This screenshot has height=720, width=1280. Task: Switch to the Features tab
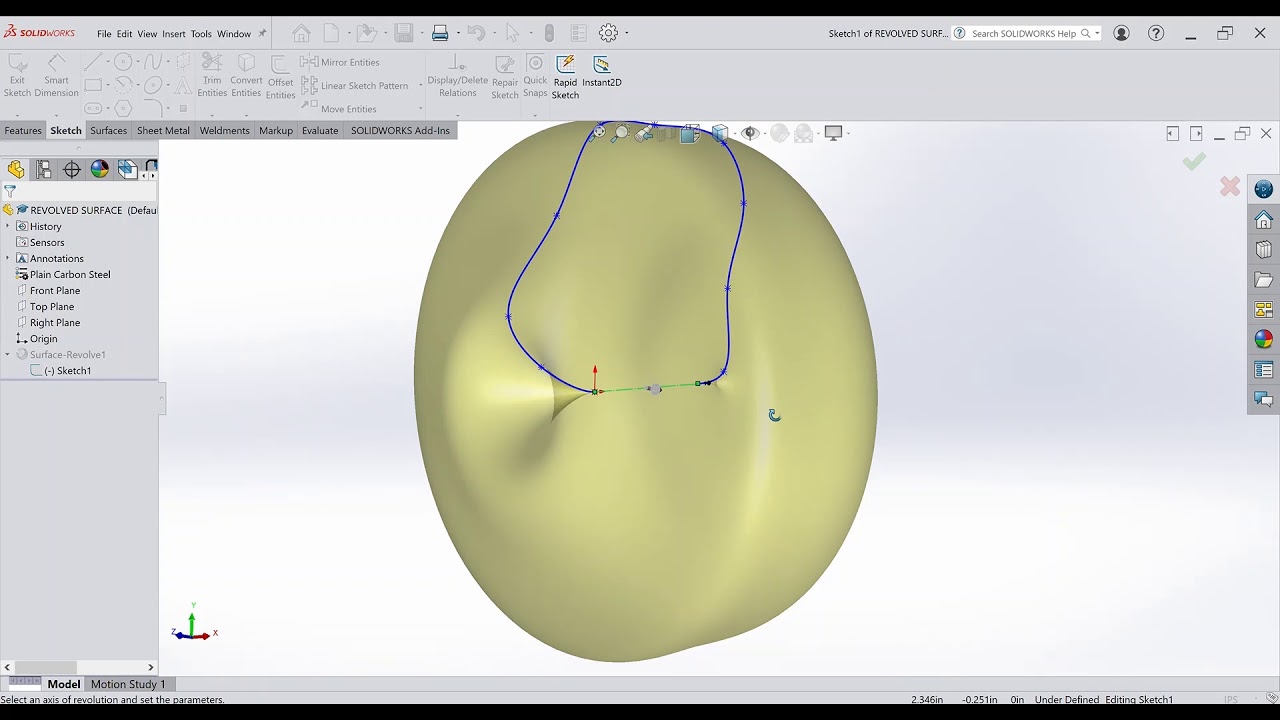(23, 130)
